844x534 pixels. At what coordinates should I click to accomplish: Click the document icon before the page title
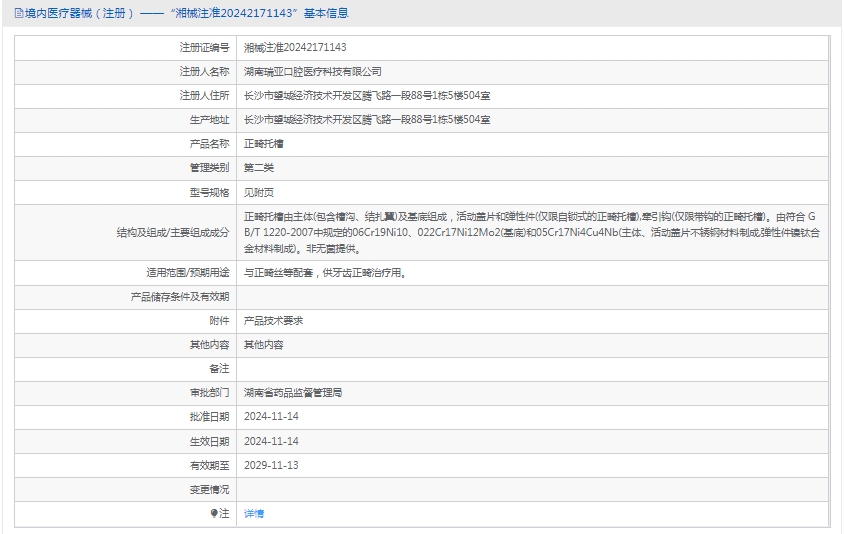tap(19, 13)
